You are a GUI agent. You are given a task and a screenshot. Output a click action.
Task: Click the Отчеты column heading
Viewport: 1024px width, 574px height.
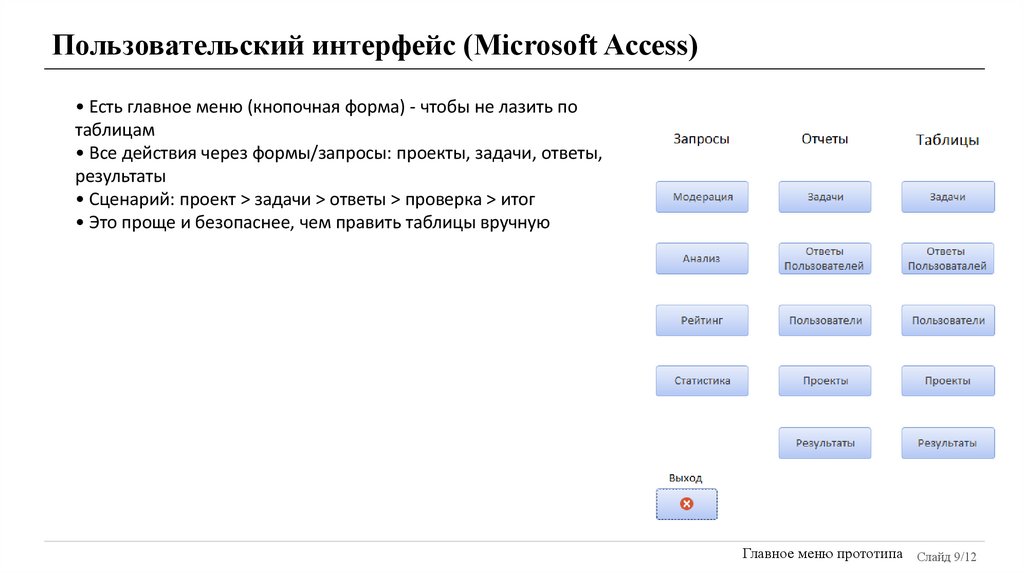(x=825, y=139)
